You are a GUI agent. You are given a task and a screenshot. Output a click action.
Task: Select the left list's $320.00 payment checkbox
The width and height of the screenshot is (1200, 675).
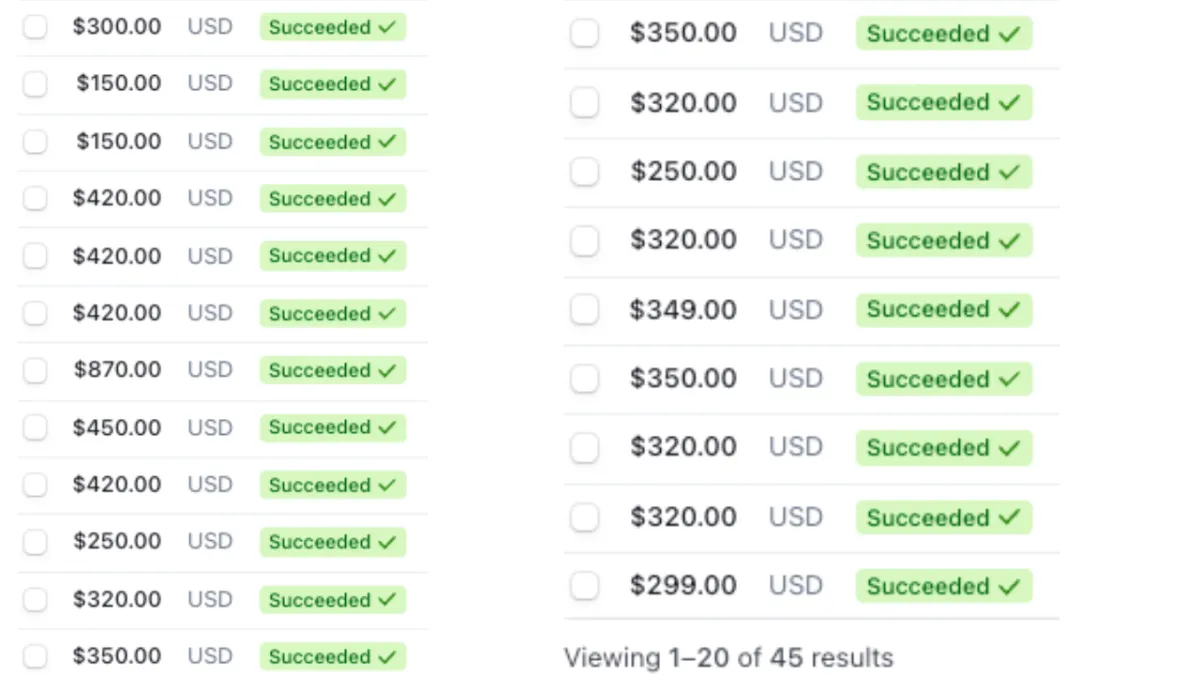(35, 600)
